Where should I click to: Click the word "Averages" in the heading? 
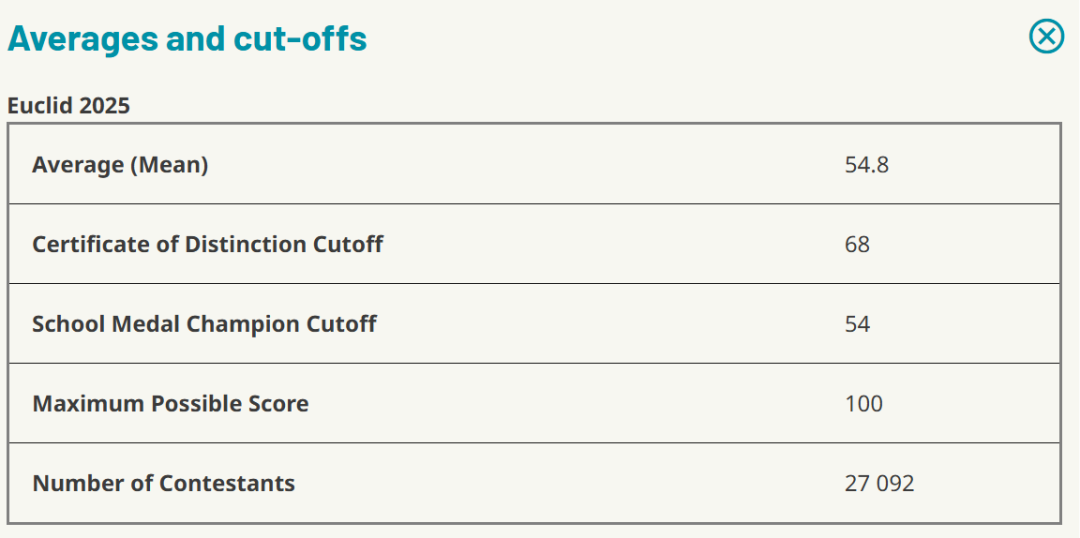(x=83, y=38)
